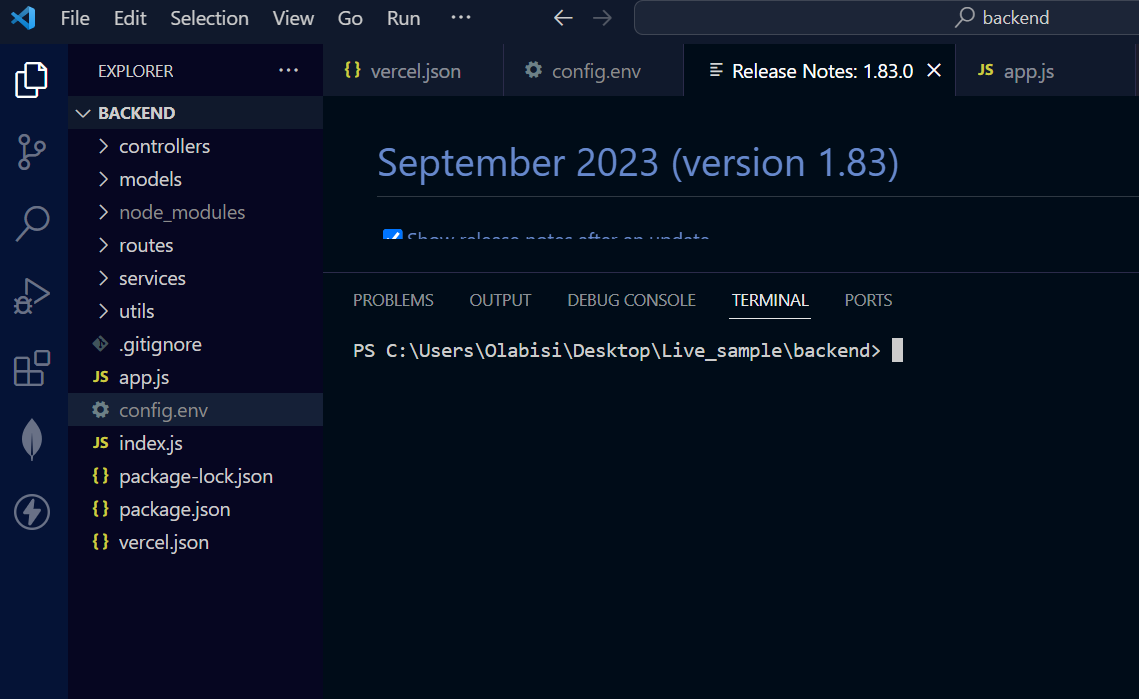Click the Explorer ellipsis actions menu
The width and height of the screenshot is (1139, 699).
288,70
